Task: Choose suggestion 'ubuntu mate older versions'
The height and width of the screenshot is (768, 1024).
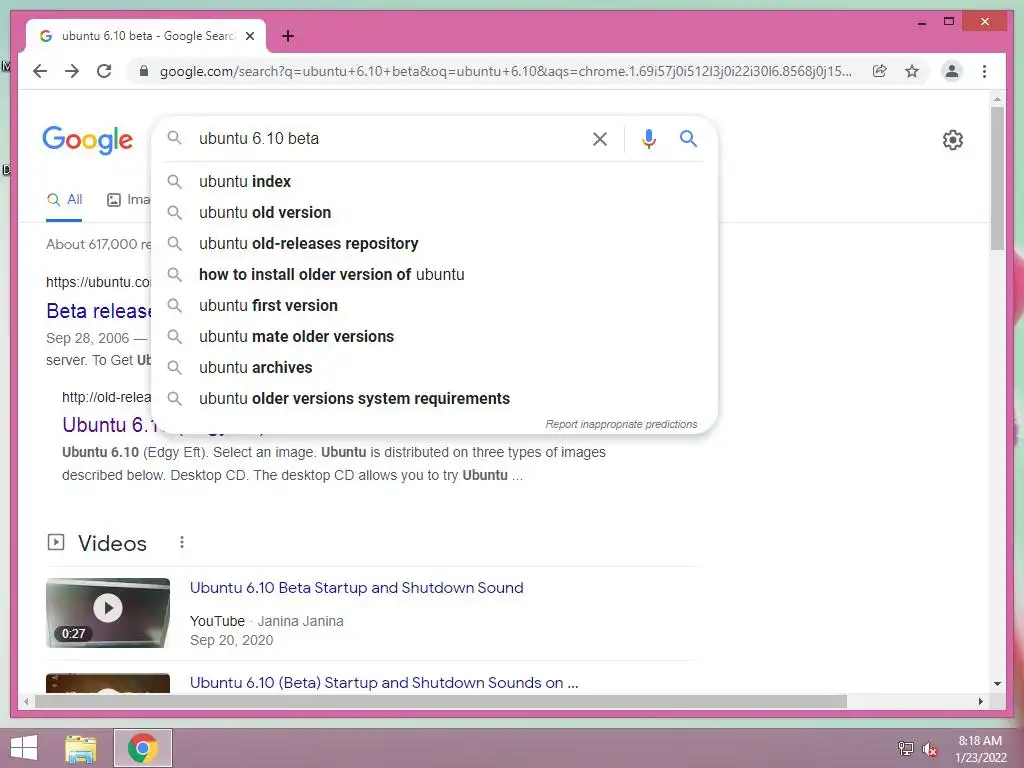Action: [434, 336]
